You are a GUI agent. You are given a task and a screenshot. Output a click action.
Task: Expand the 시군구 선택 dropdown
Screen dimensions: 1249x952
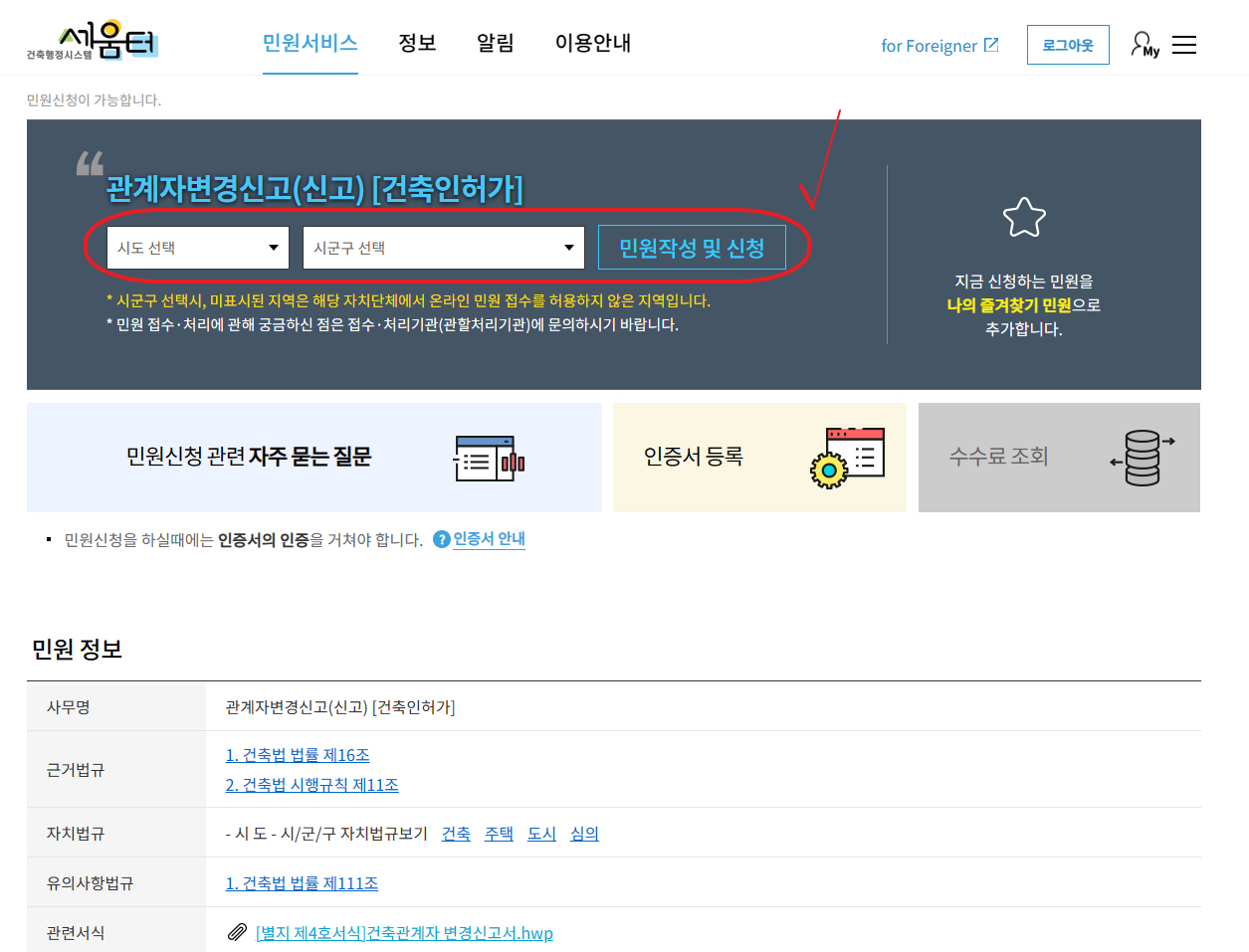pos(444,248)
